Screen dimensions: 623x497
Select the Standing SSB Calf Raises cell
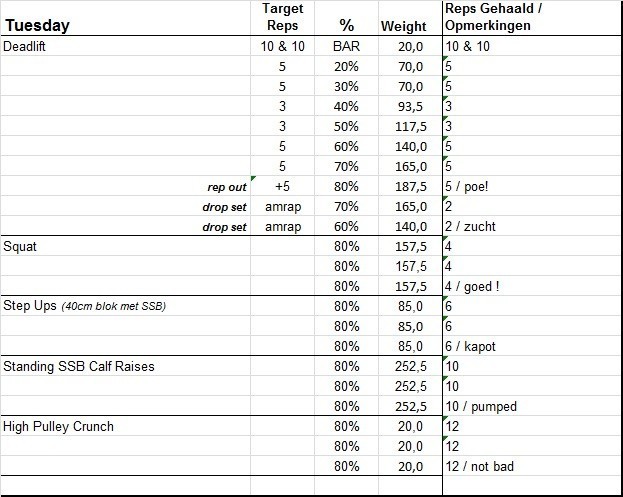coord(79,366)
